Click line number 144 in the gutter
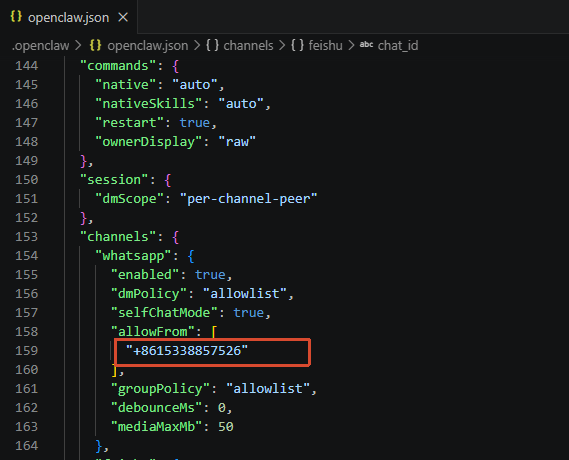Screen dimensions: 569x460 26,66
